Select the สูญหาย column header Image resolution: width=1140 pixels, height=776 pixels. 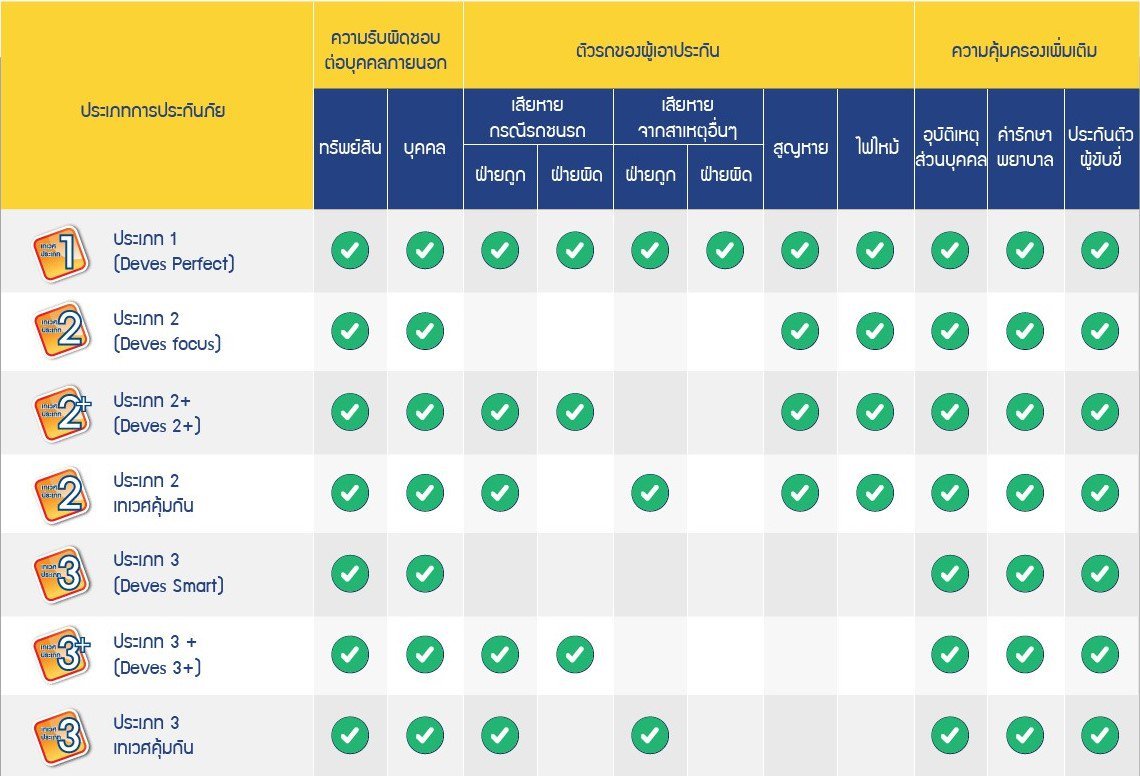[x=800, y=149]
